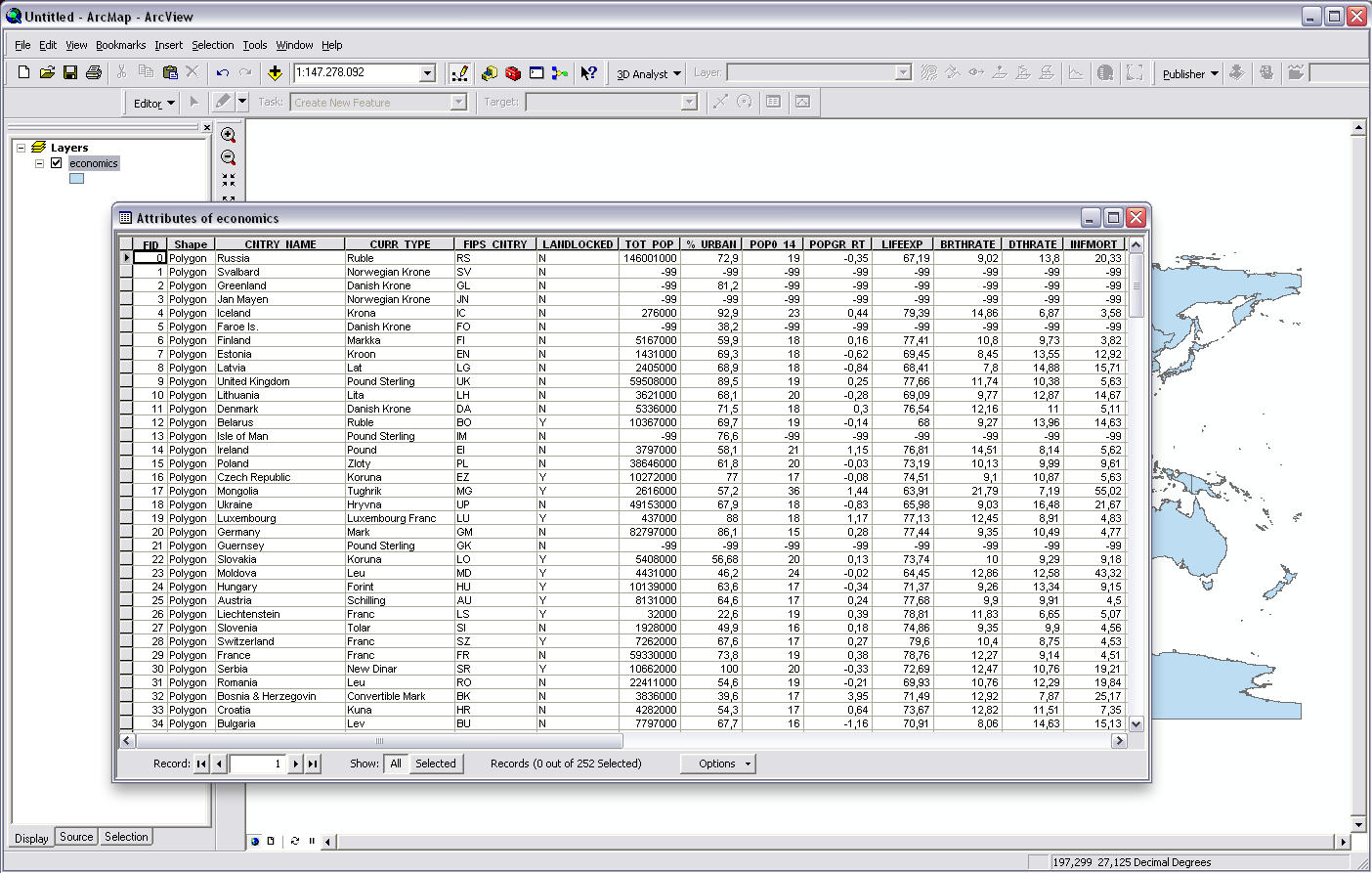The image size is (1372, 873).
Task: Click the Layers group icon in table of contents
Action: pyautogui.click(x=39, y=148)
